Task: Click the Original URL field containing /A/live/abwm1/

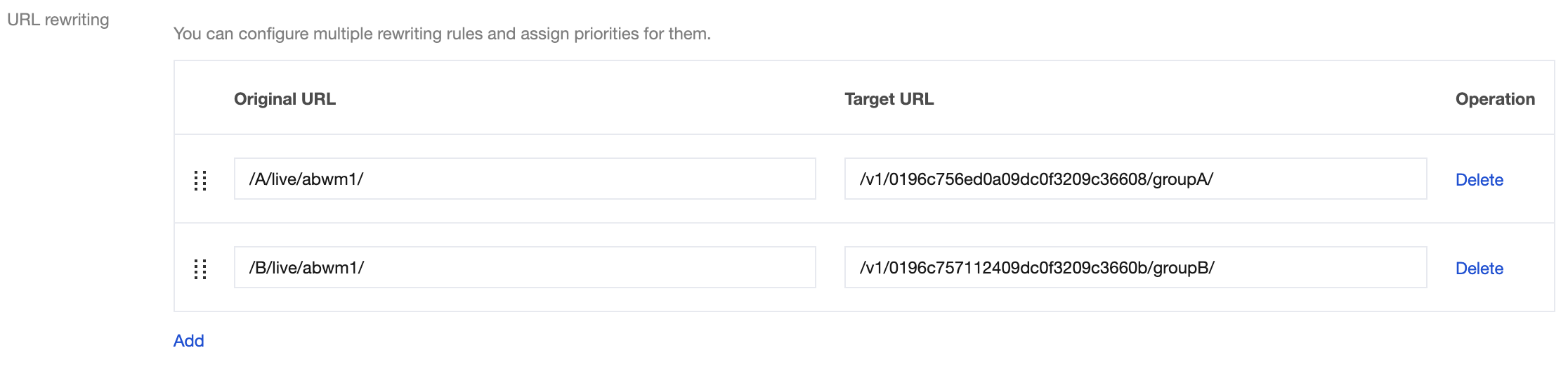Action: click(524, 179)
